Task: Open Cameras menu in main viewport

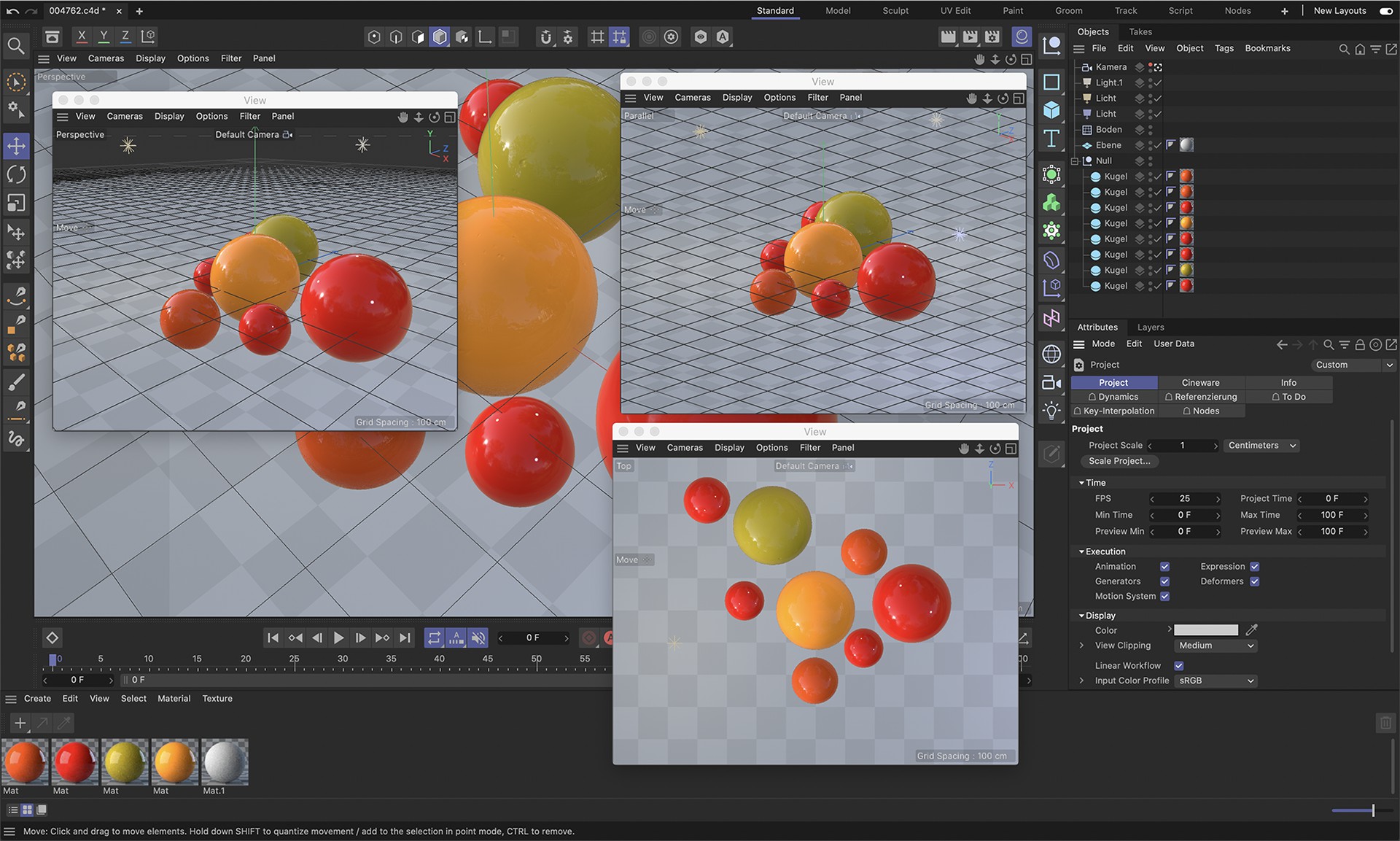Action: 106,58
